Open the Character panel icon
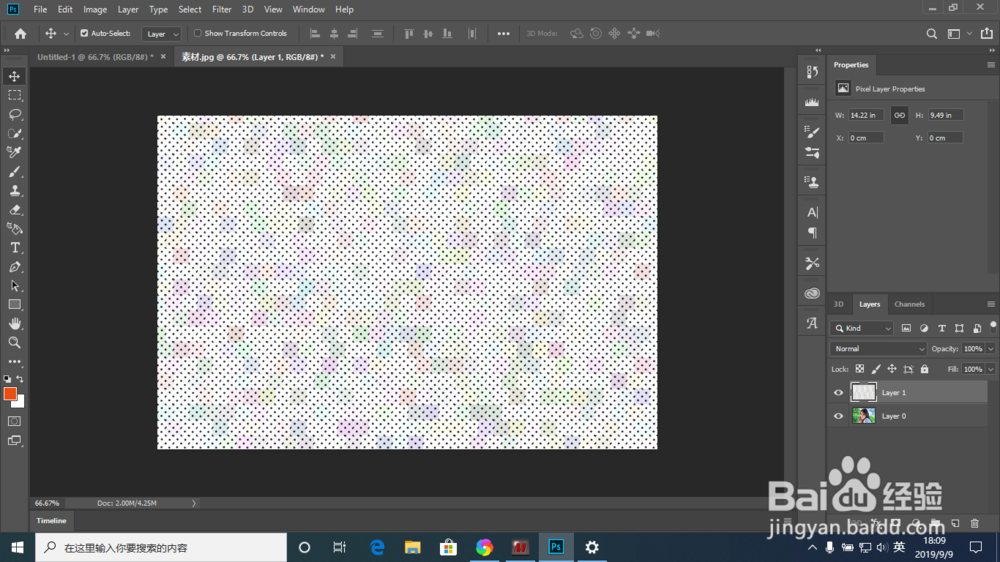This screenshot has height=562, width=1000. tap(812, 212)
